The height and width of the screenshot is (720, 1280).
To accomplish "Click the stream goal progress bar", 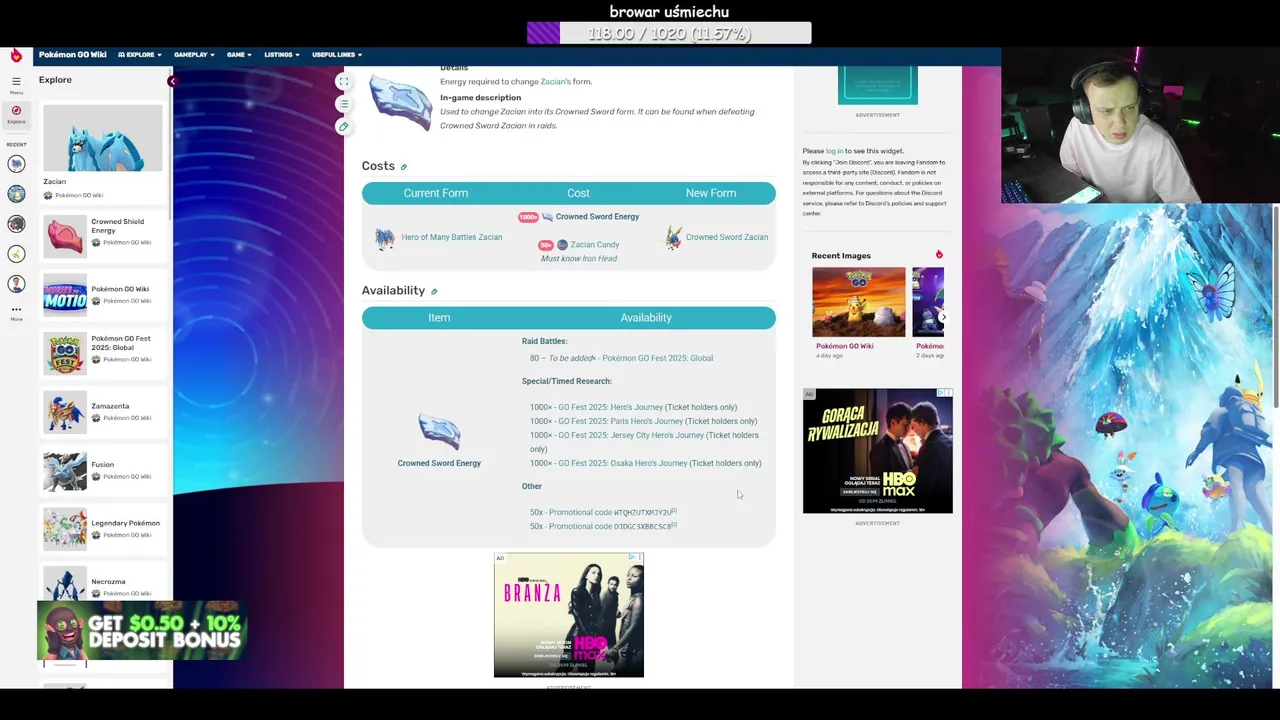I will click(669, 33).
